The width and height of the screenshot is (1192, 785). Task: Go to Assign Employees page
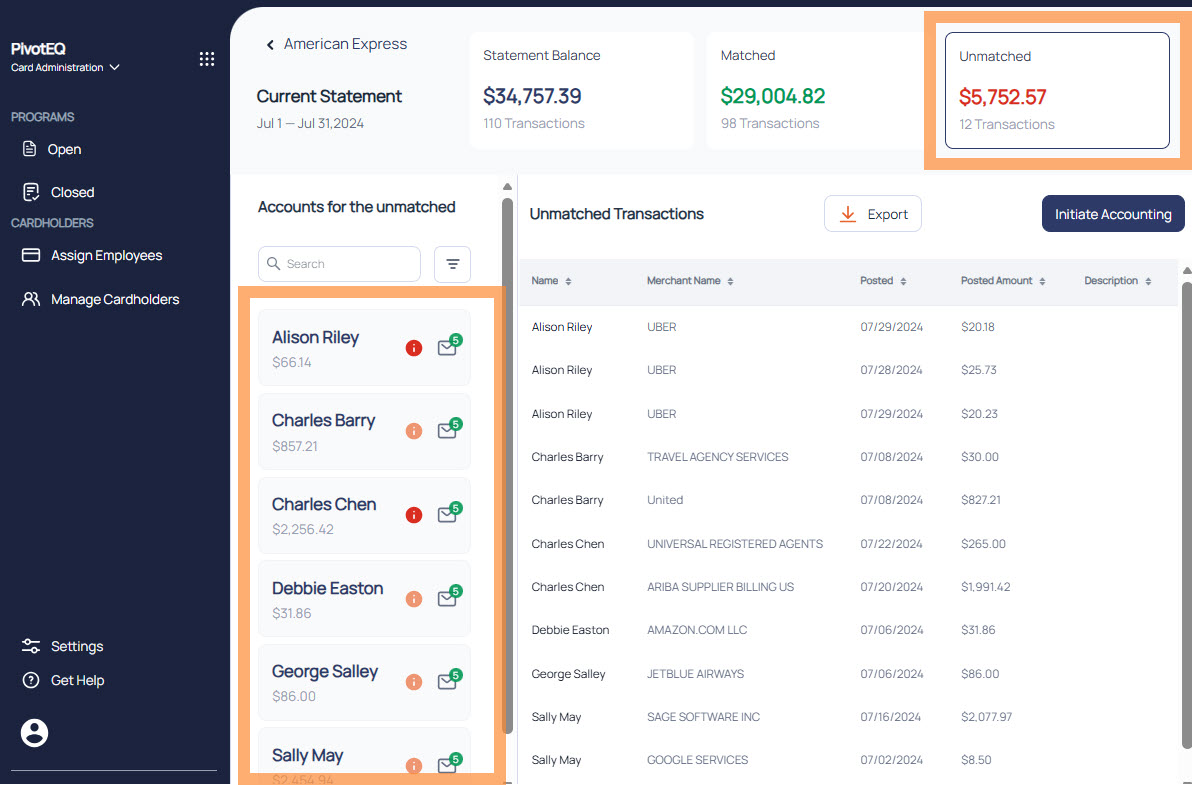(x=106, y=255)
